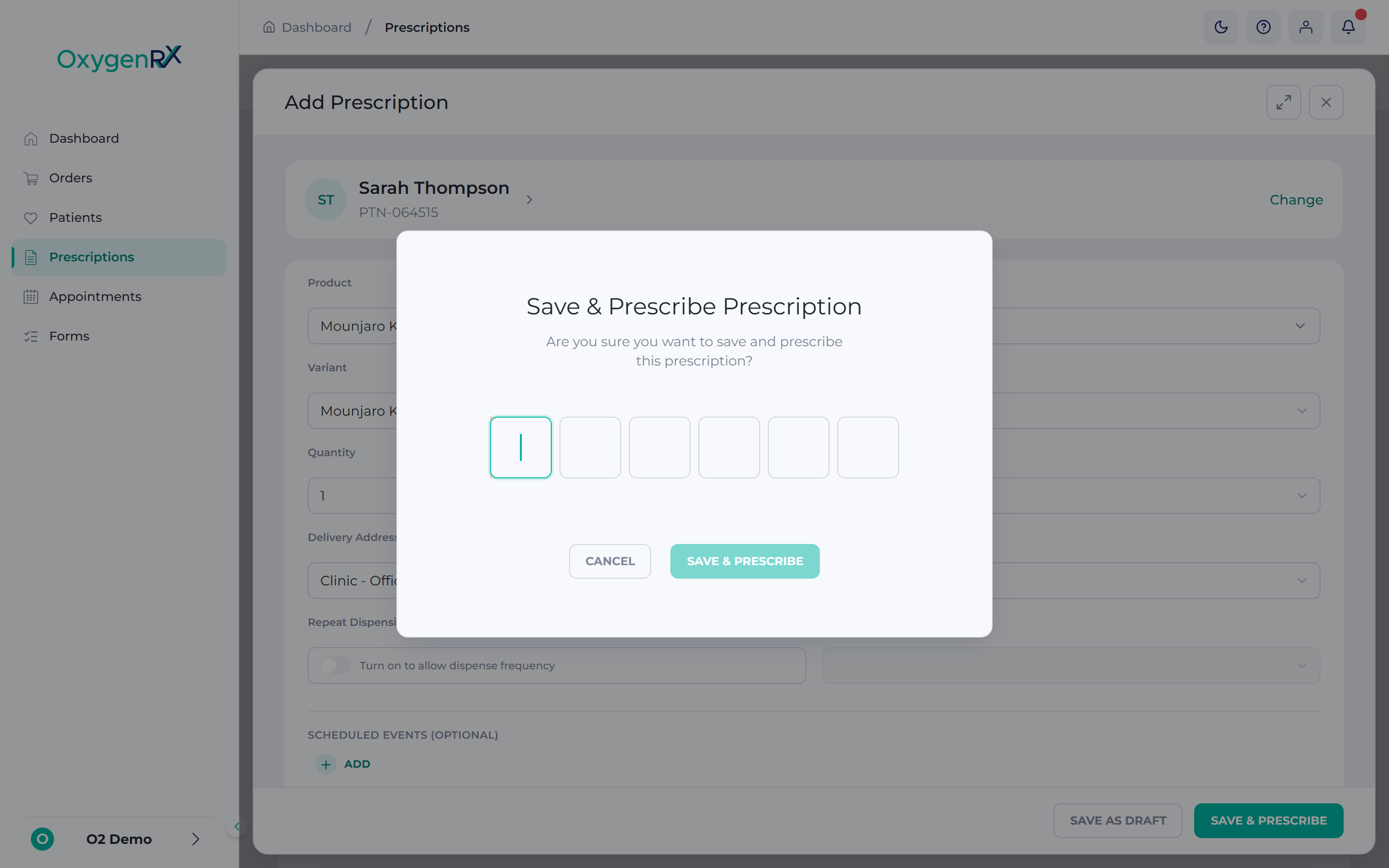Click the Patients heart icon
This screenshot has width=1389, height=868.
(x=31, y=218)
